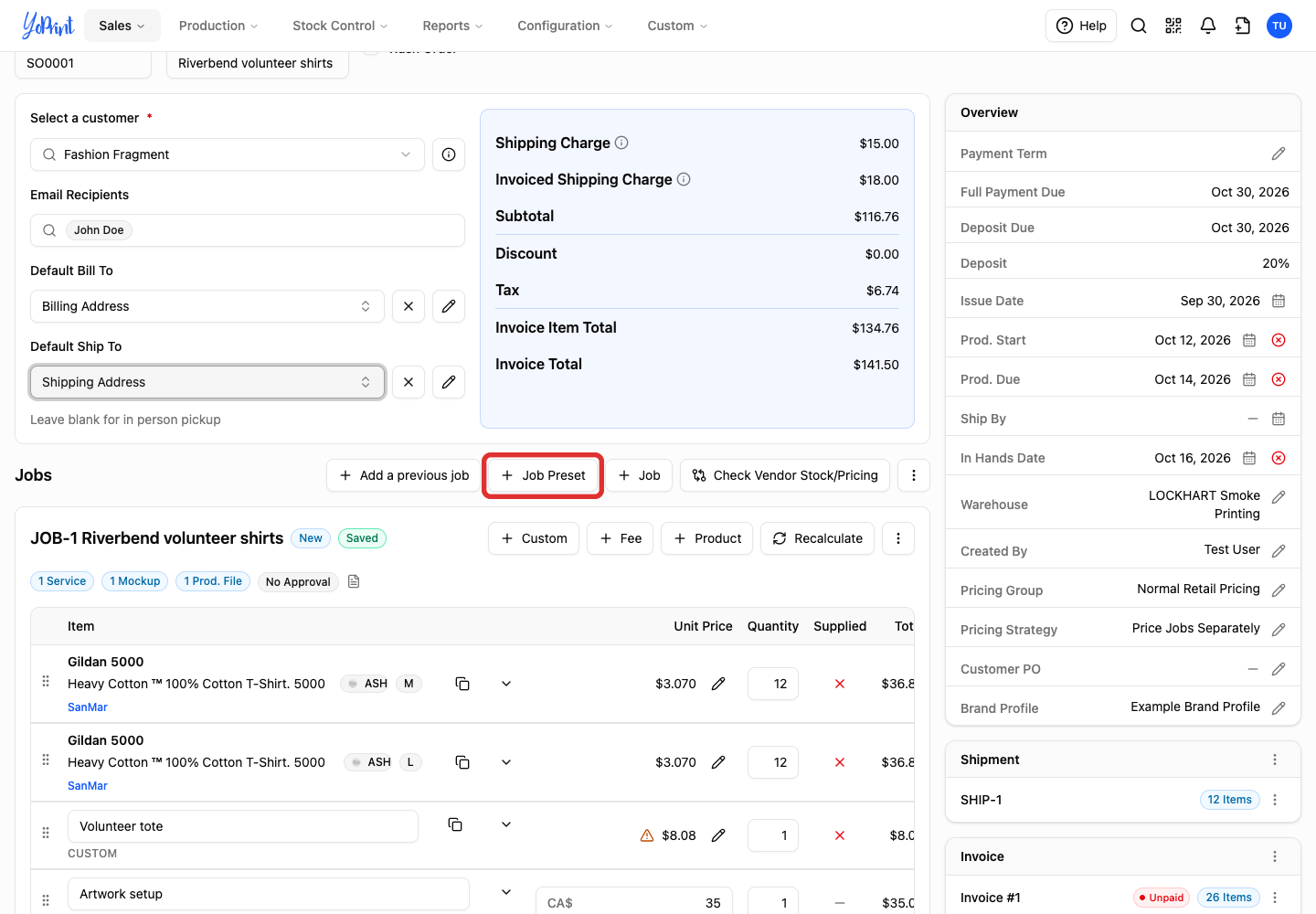Click the TU user avatar
Viewport: 1316px width, 914px height.
coord(1279,26)
